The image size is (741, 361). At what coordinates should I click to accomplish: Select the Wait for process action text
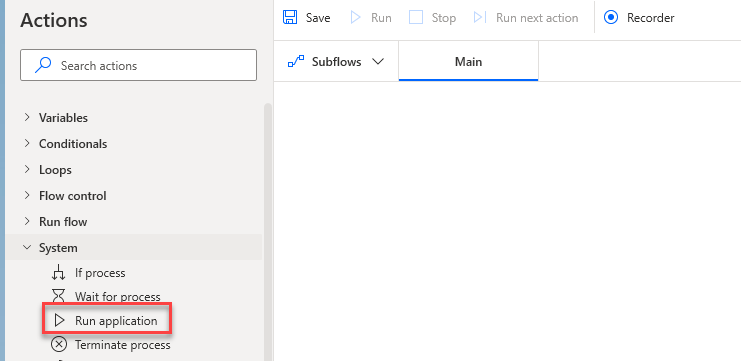[x=118, y=297]
